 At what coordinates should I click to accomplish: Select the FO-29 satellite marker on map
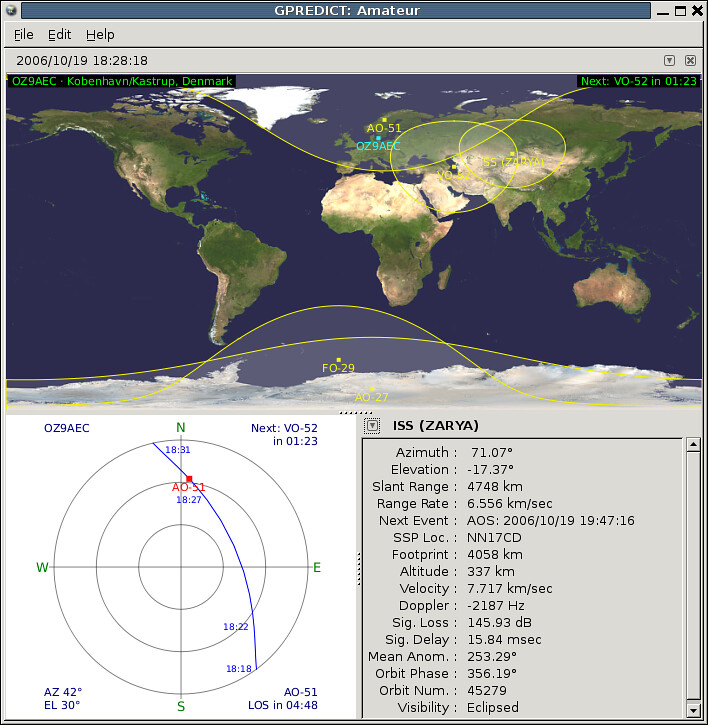tap(339, 360)
